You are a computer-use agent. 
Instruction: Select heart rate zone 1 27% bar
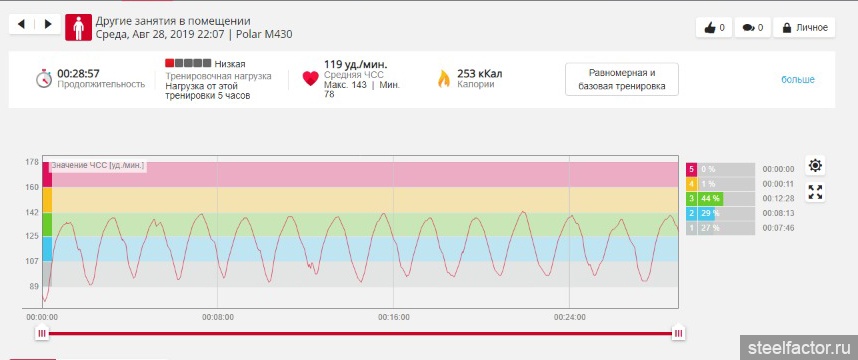click(720, 228)
